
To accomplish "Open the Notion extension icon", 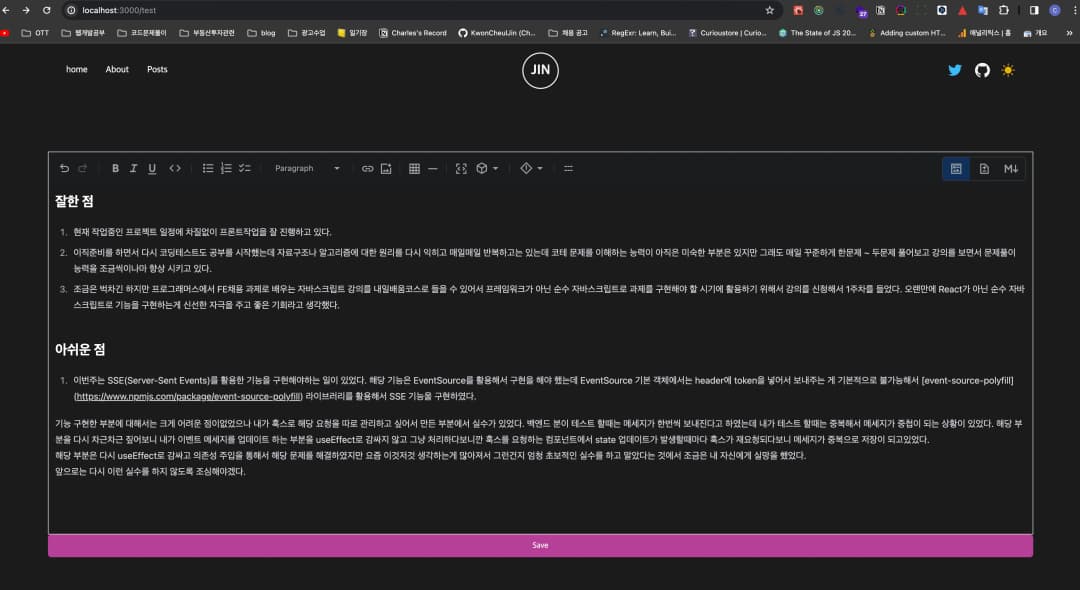I will coord(880,10).
